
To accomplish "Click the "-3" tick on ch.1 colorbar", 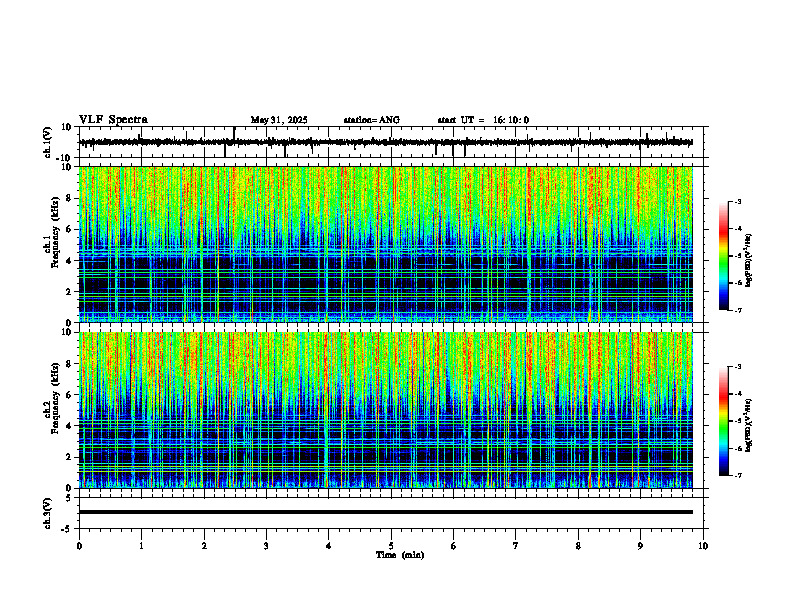I will click(x=737, y=201).
